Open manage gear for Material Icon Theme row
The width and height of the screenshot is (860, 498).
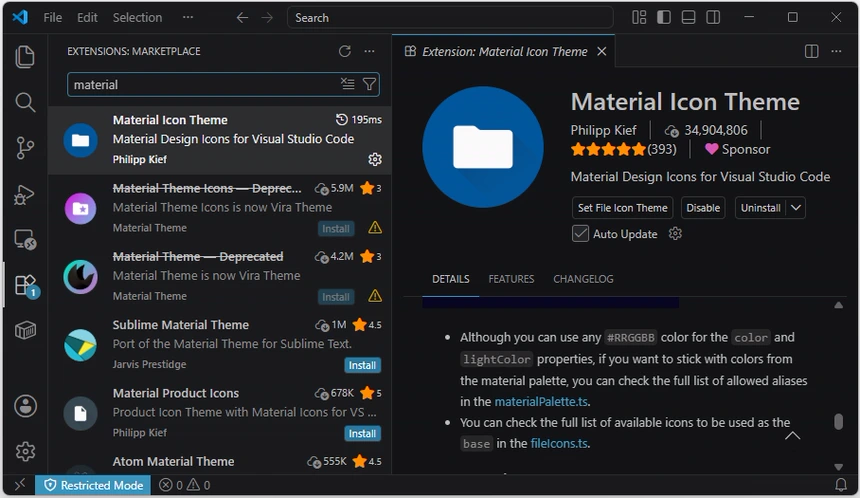375,159
